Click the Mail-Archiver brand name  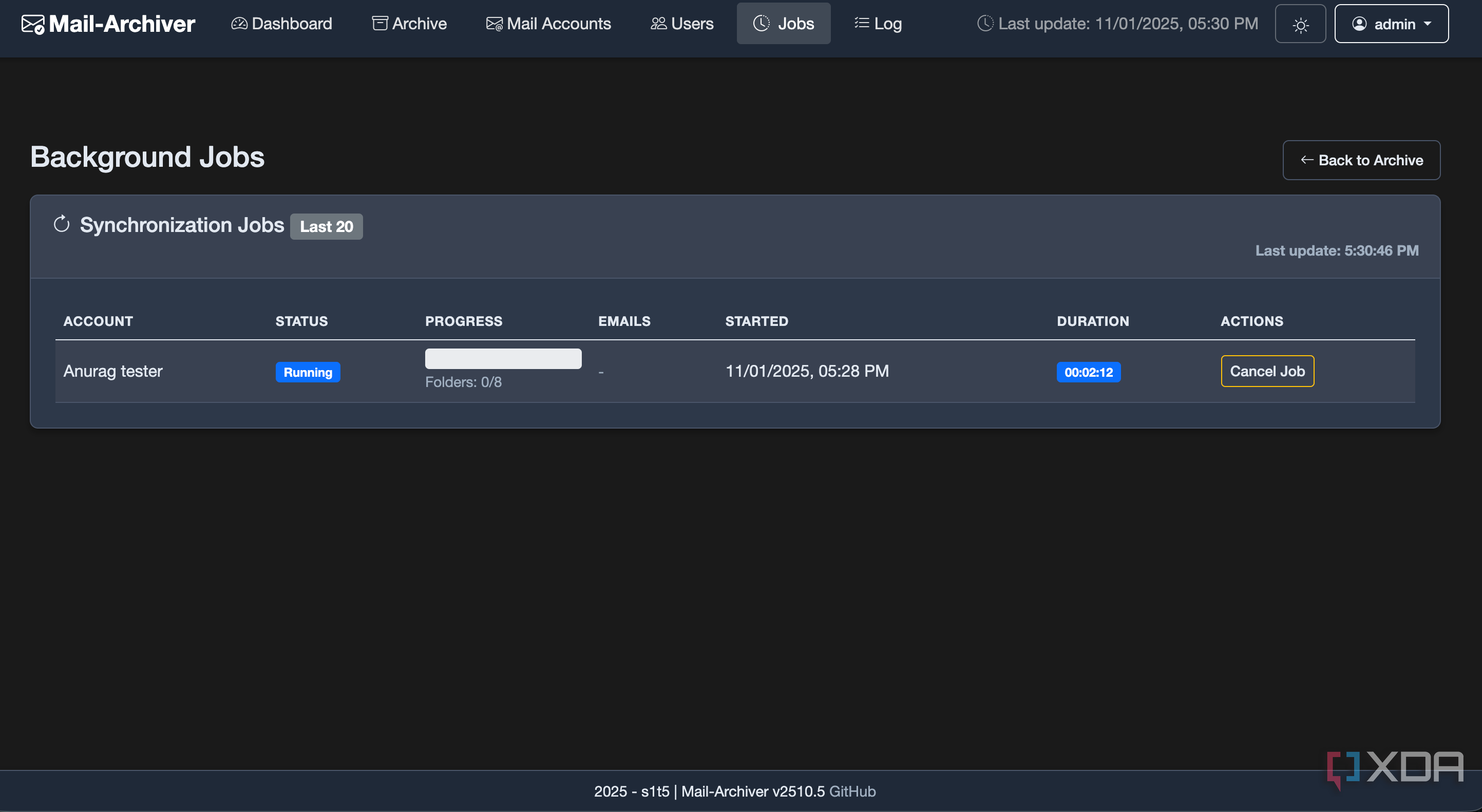tap(122, 24)
